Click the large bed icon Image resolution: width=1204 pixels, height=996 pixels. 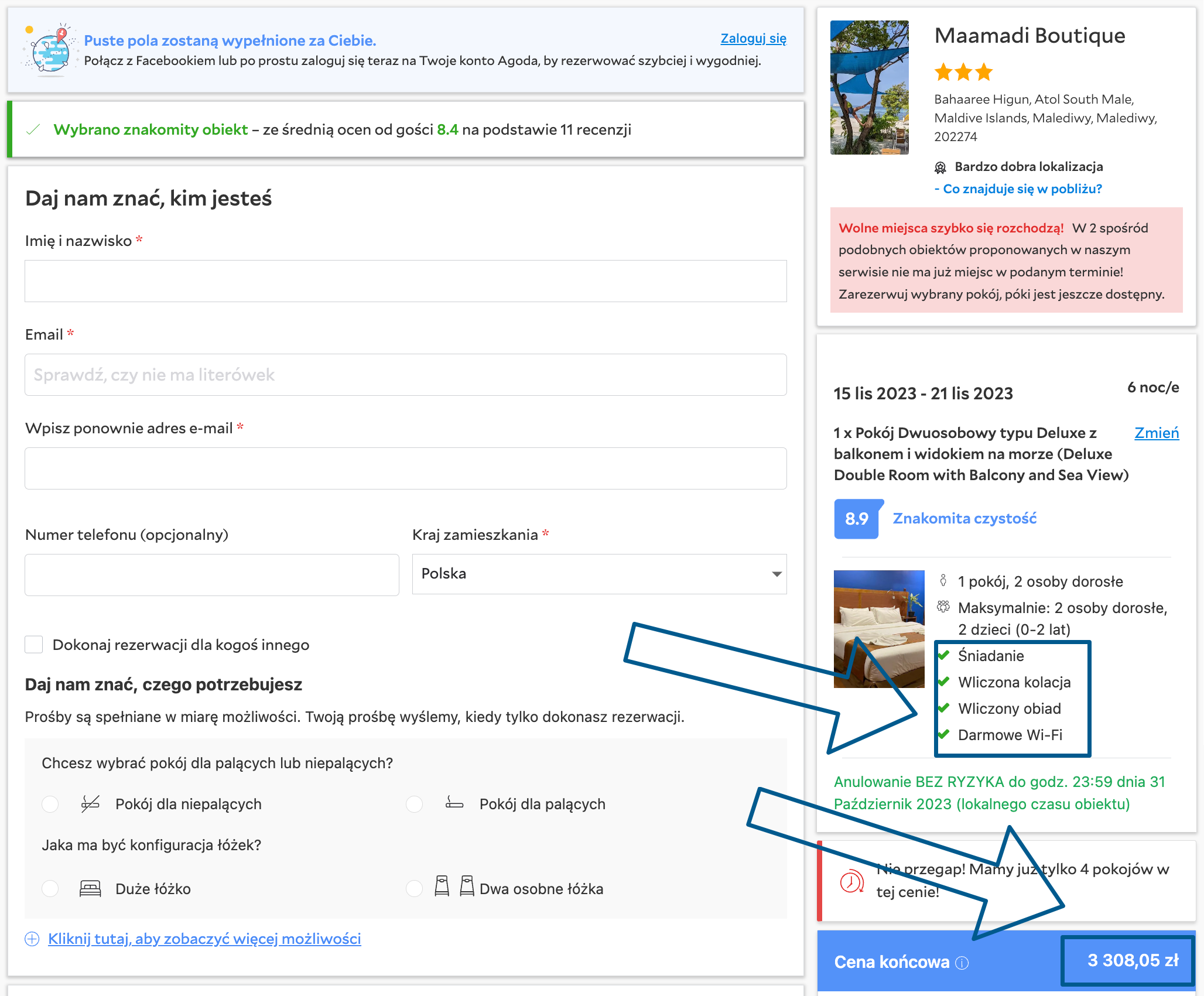(90, 889)
